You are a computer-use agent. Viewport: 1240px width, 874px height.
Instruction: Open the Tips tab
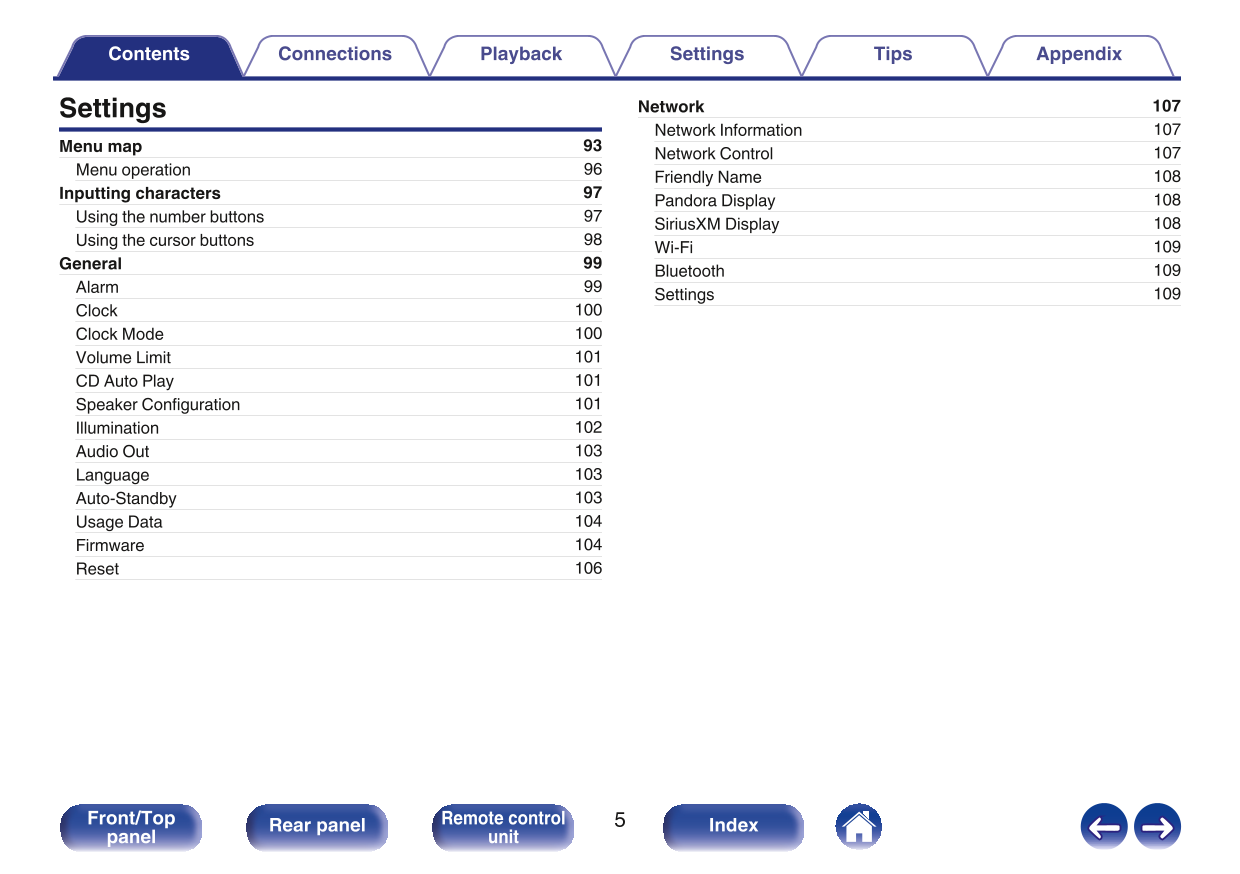[x=892, y=55]
